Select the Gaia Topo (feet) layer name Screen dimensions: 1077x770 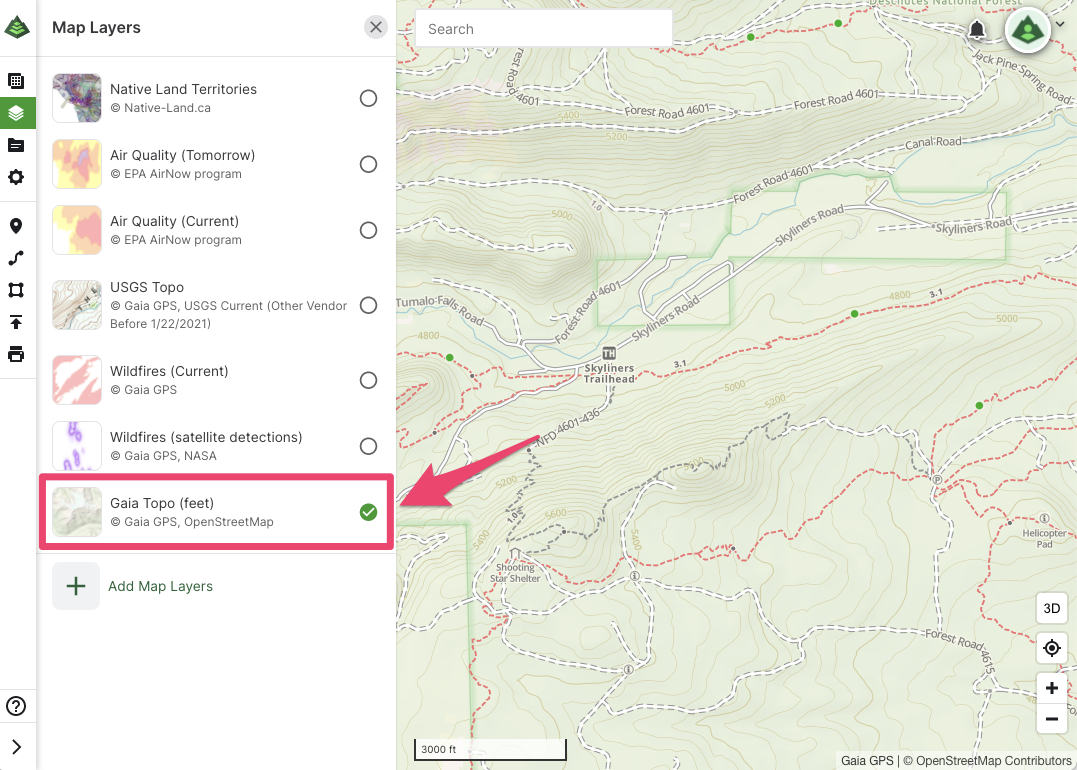(162, 503)
